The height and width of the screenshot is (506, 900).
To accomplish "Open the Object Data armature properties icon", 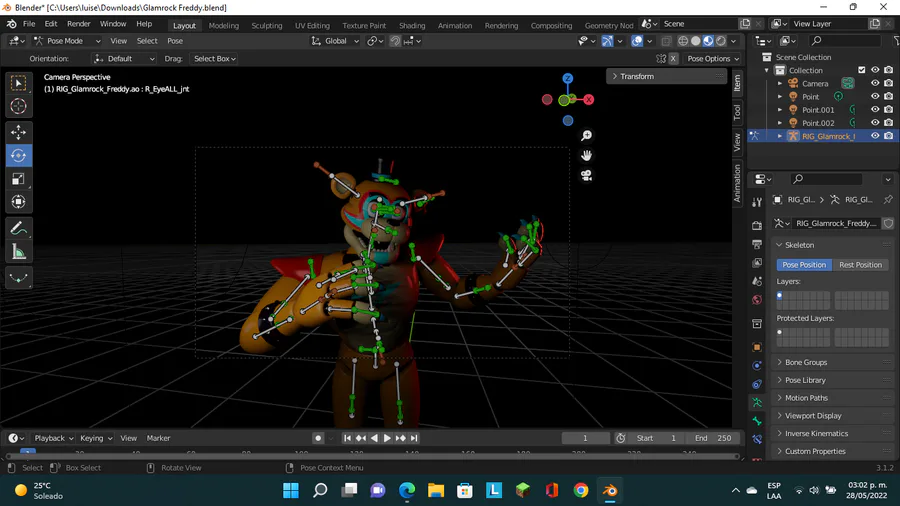I will point(757,403).
